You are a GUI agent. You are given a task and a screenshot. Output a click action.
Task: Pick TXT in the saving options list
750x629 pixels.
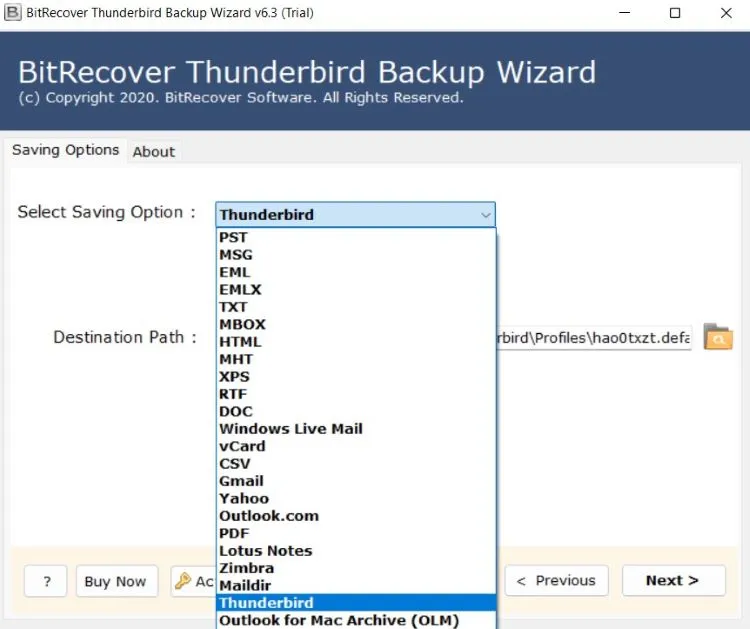[356, 307]
